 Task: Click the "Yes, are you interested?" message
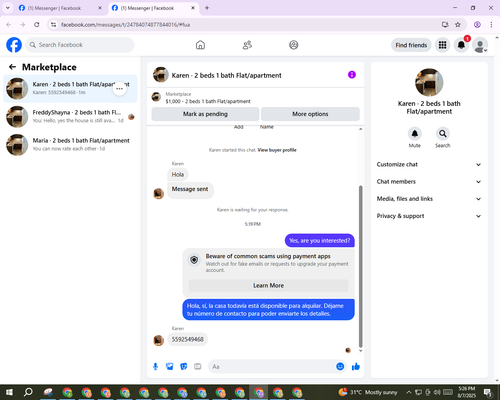tap(320, 241)
